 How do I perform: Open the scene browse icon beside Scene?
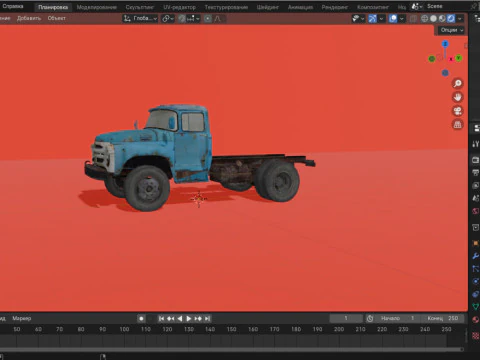[x=417, y=6]
